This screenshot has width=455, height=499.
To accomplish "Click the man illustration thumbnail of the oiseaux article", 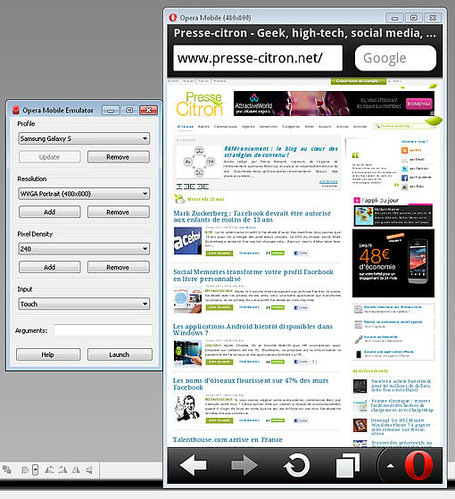I will [187, 408].
